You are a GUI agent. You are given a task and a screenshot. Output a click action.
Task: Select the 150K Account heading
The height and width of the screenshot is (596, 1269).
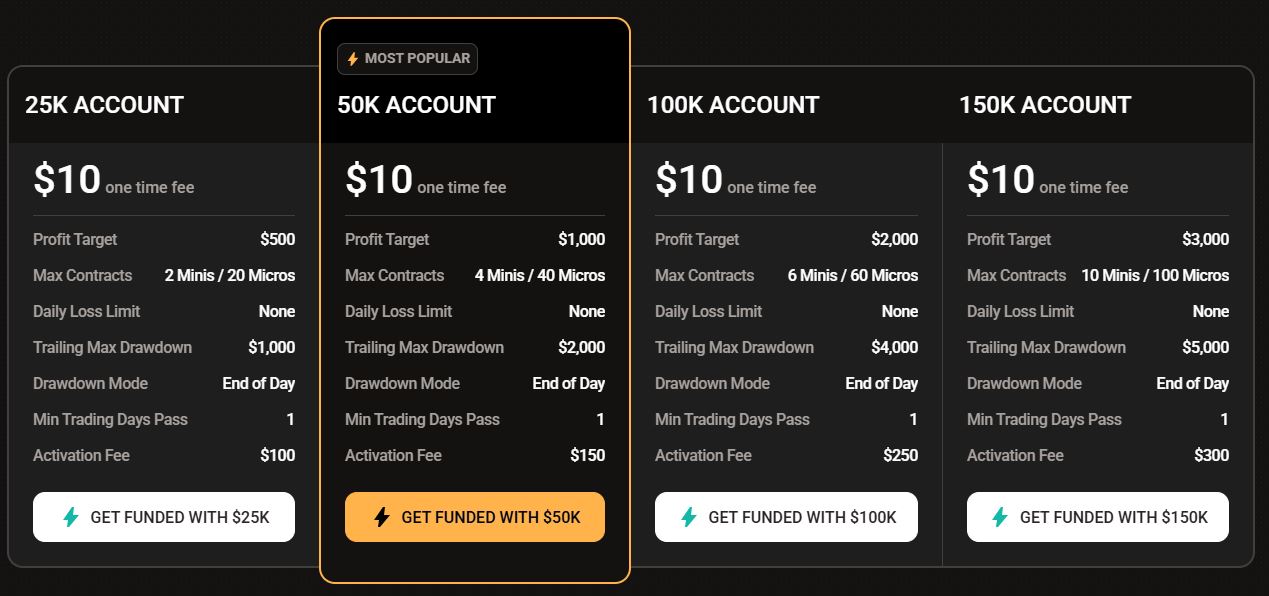tap(1045, 105)
